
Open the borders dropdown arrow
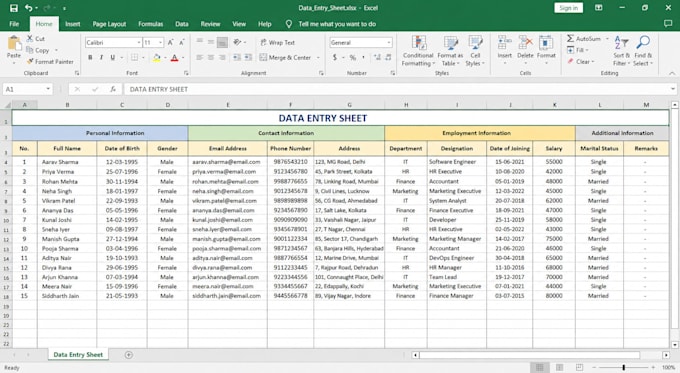143,57
